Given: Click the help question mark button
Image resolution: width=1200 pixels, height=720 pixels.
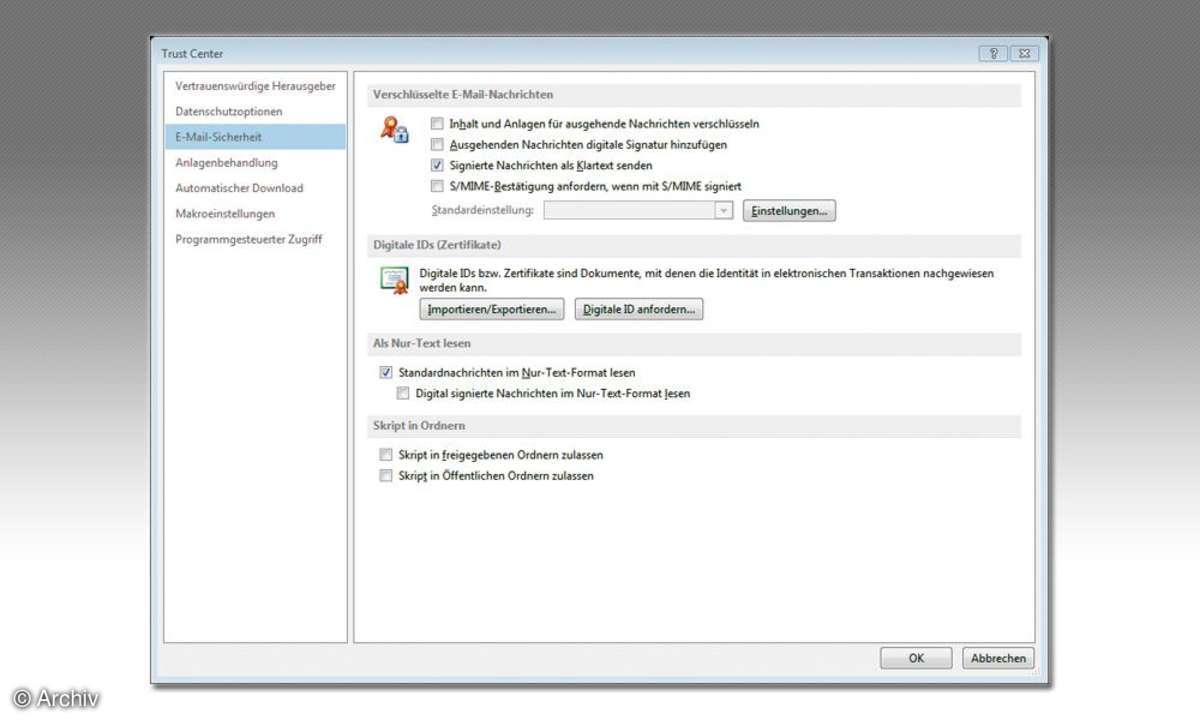Looking at the screenshot, I should coord(993,54).
